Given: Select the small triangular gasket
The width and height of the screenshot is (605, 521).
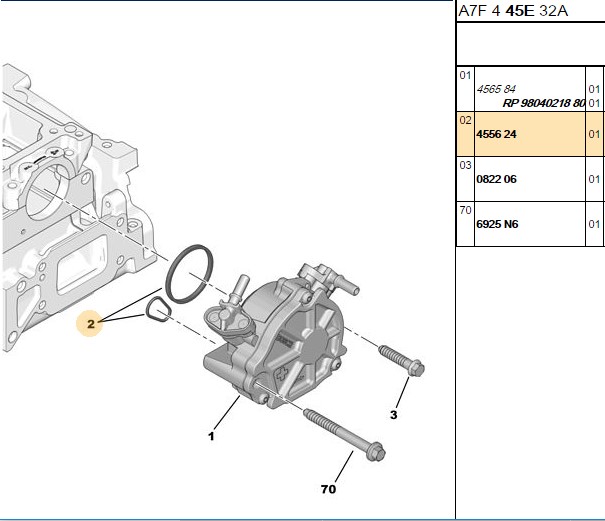Looking at the screenshot, I should pos(157,309).
